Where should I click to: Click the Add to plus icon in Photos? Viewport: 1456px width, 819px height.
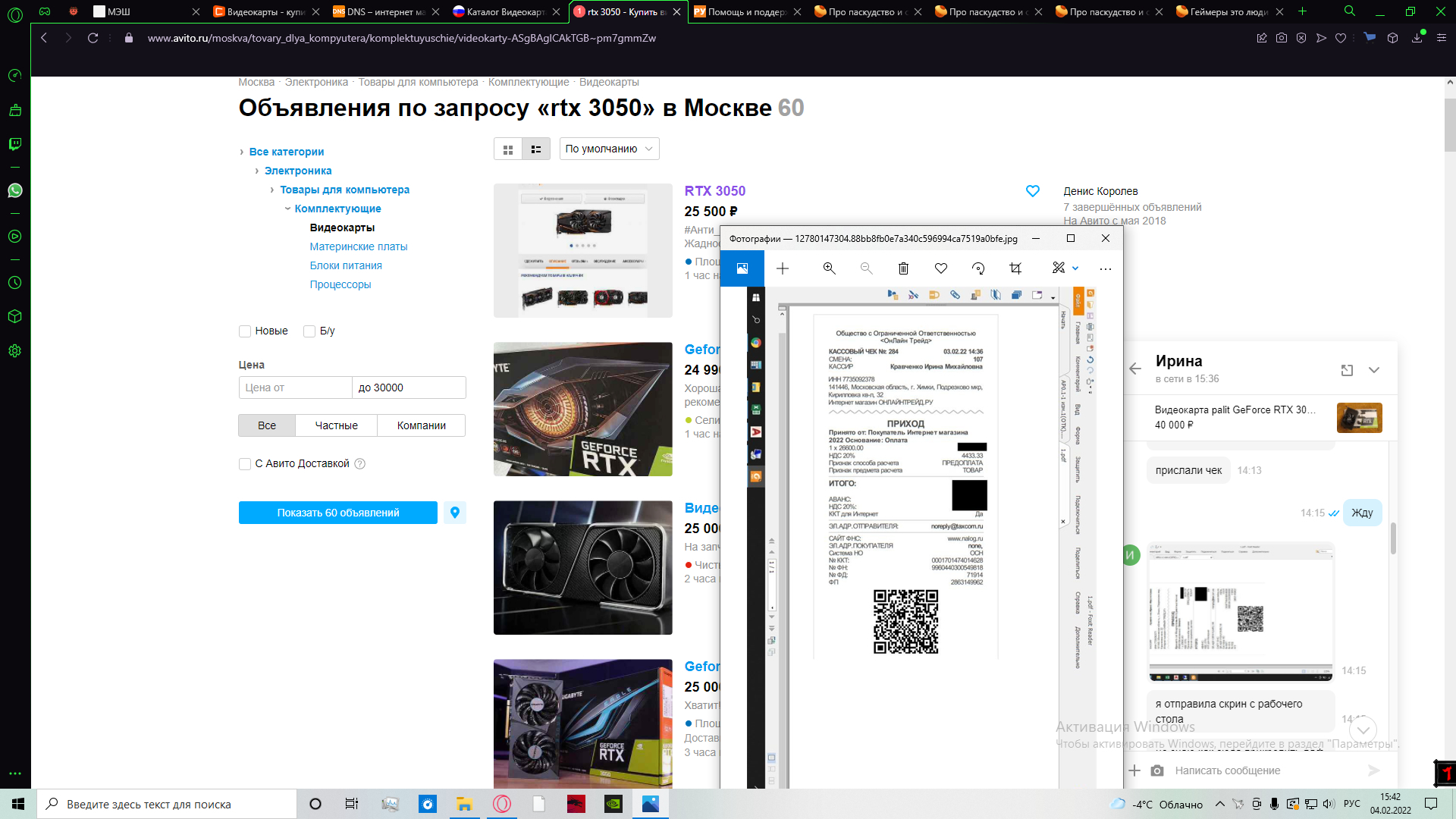[783, 268]
